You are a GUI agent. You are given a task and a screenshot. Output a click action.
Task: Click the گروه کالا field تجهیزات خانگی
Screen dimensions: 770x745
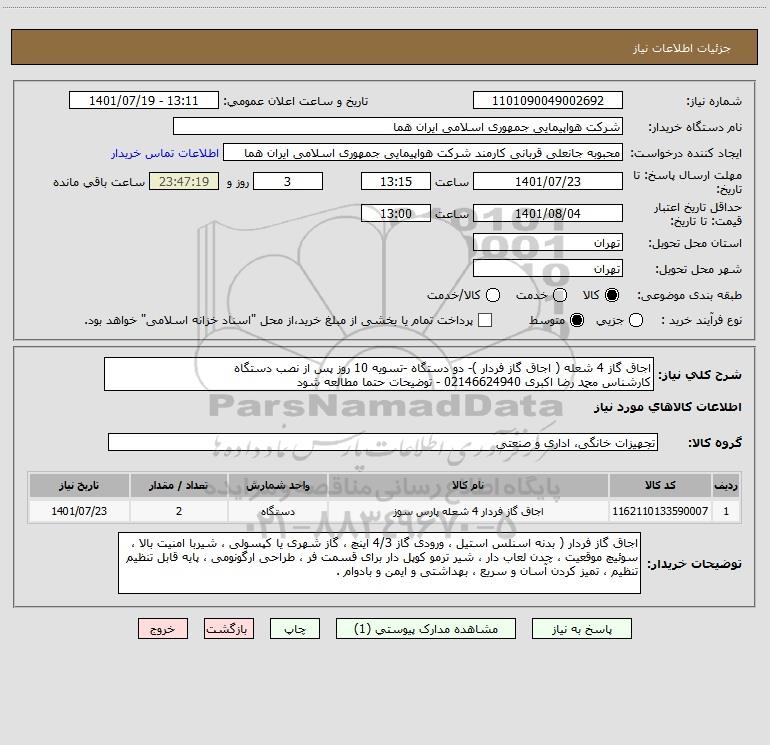(383, 442)
